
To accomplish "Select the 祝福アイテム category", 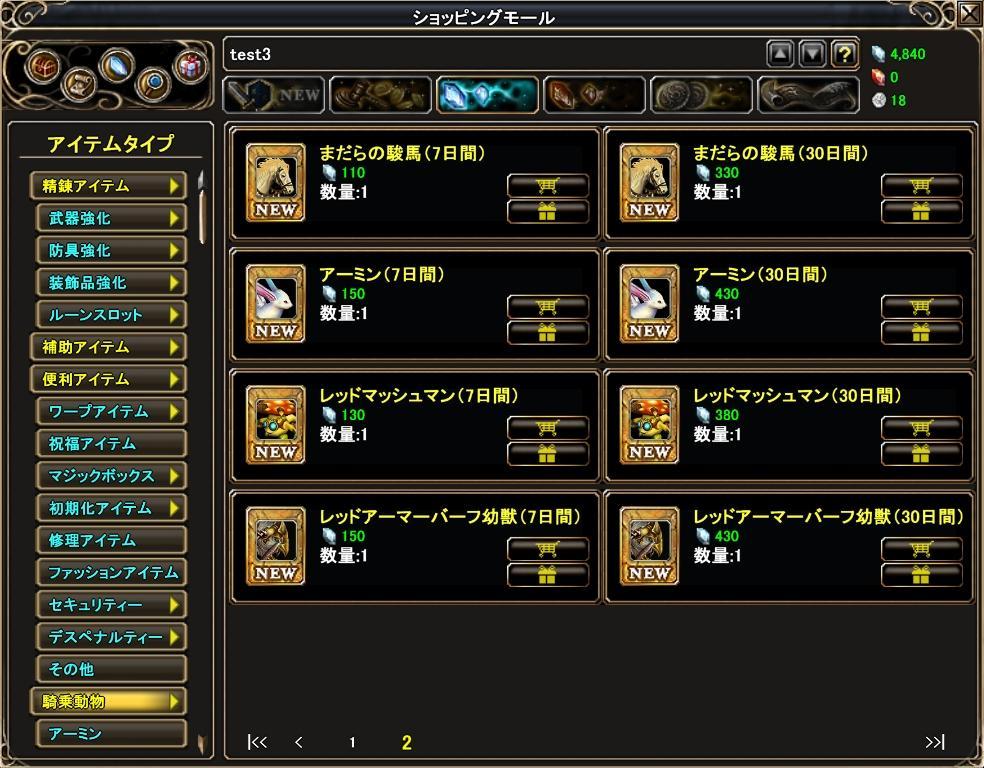I will [111, 444].
